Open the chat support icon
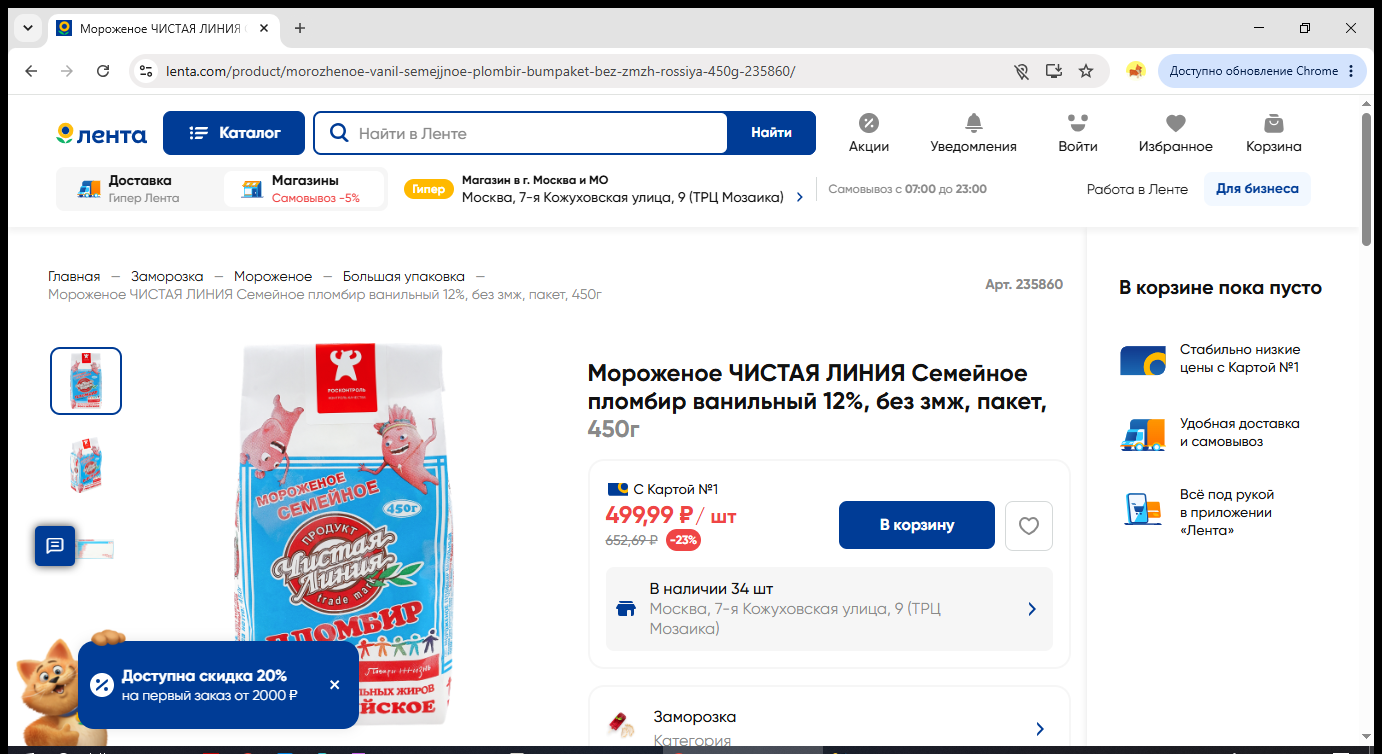Screen dimensions: 1382x754 (x=55, y=545)
